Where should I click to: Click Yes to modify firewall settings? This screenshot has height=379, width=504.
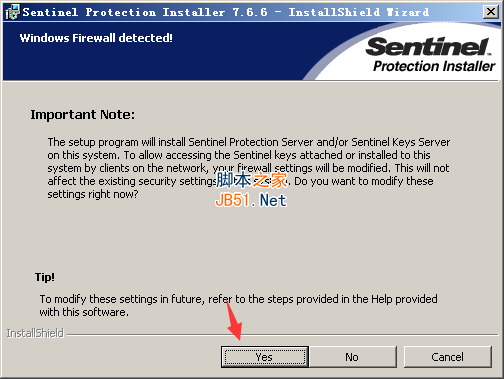point(265,357)
